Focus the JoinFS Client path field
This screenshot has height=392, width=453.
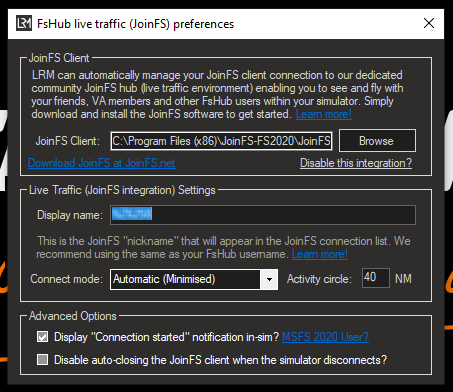click(x=222, y=141)
